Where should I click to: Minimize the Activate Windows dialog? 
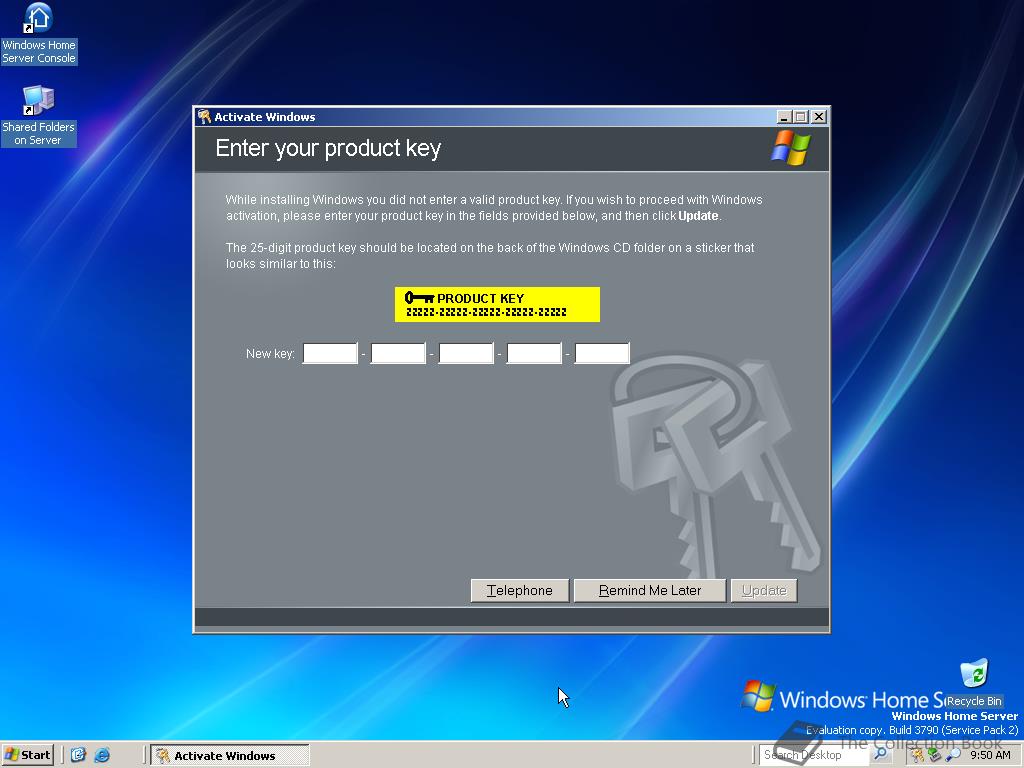pos(784,117)
